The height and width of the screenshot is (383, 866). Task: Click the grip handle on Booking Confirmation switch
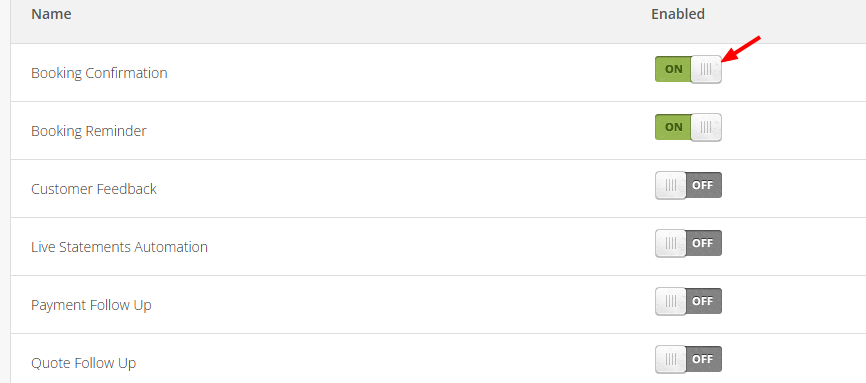[x=706, y=70]
